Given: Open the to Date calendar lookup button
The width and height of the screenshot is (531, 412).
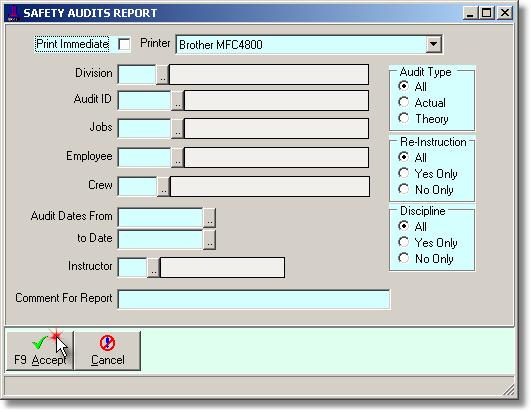Looking at the screenshot, I should click(x=209, y=240).
